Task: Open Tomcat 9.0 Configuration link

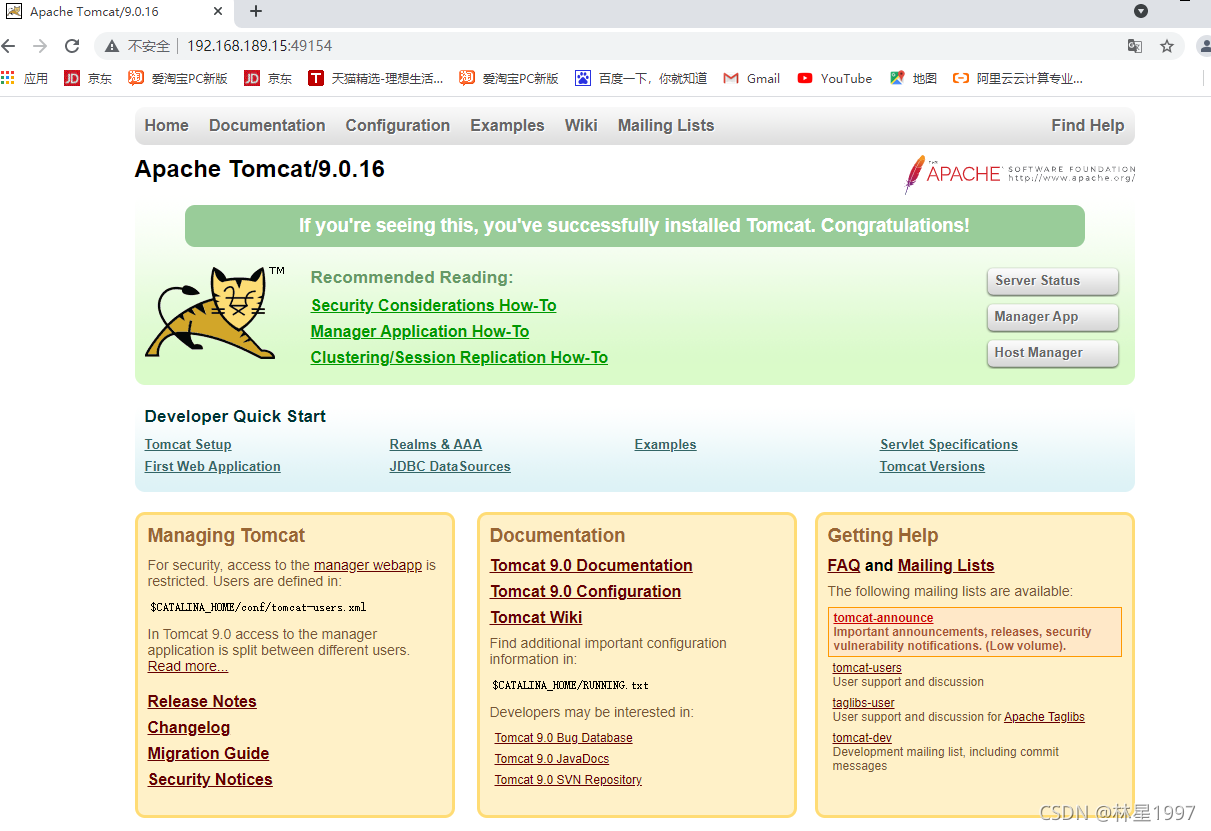Action: [x=586, y=591]
